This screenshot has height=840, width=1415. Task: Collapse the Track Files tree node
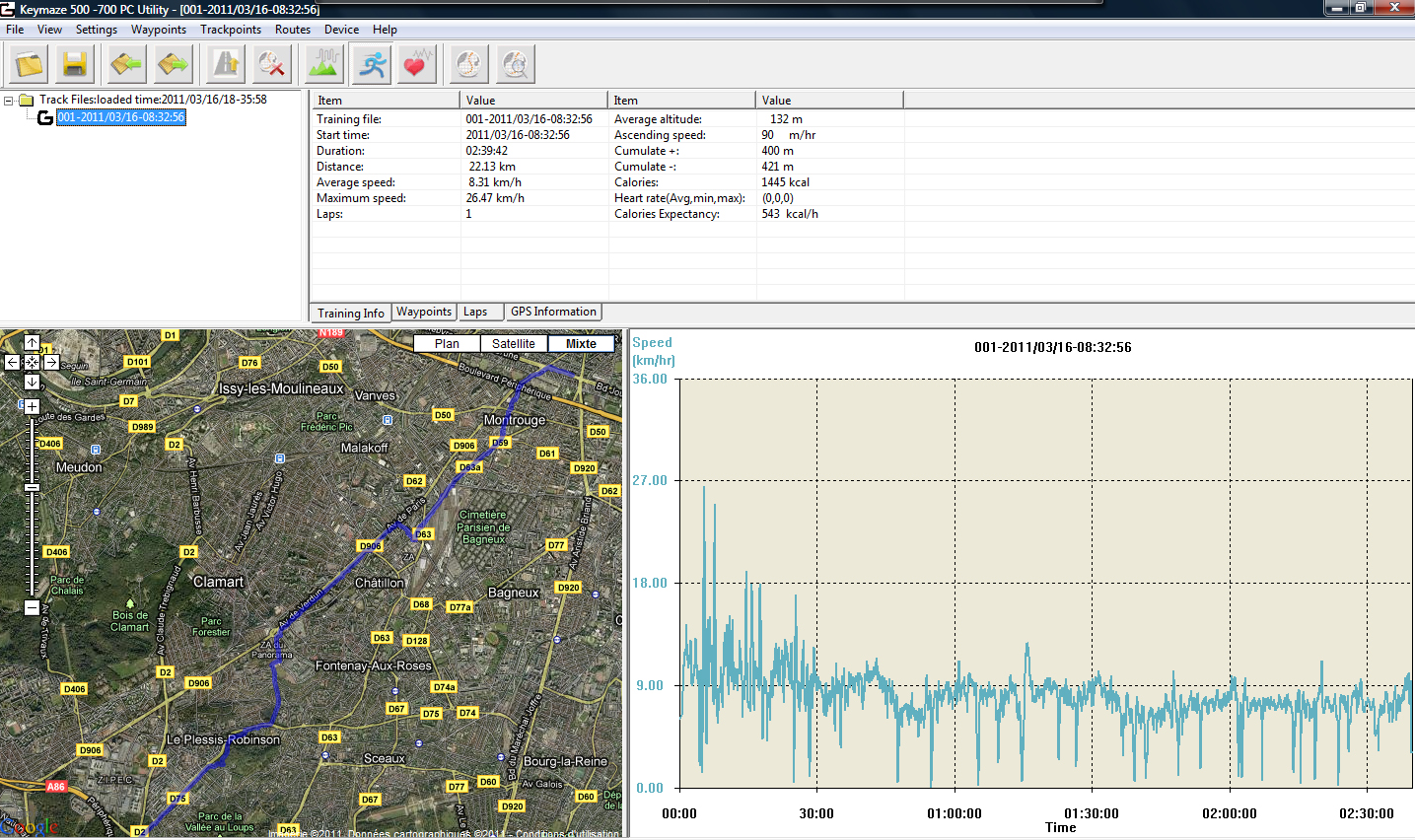tap(8, 101)
